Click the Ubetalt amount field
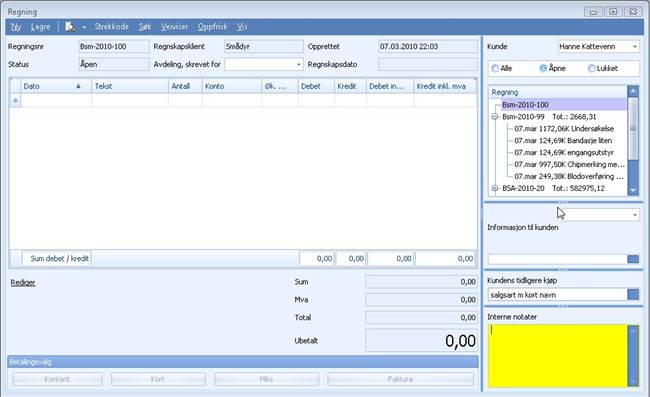650x397 pixels. tap(421, 341)
